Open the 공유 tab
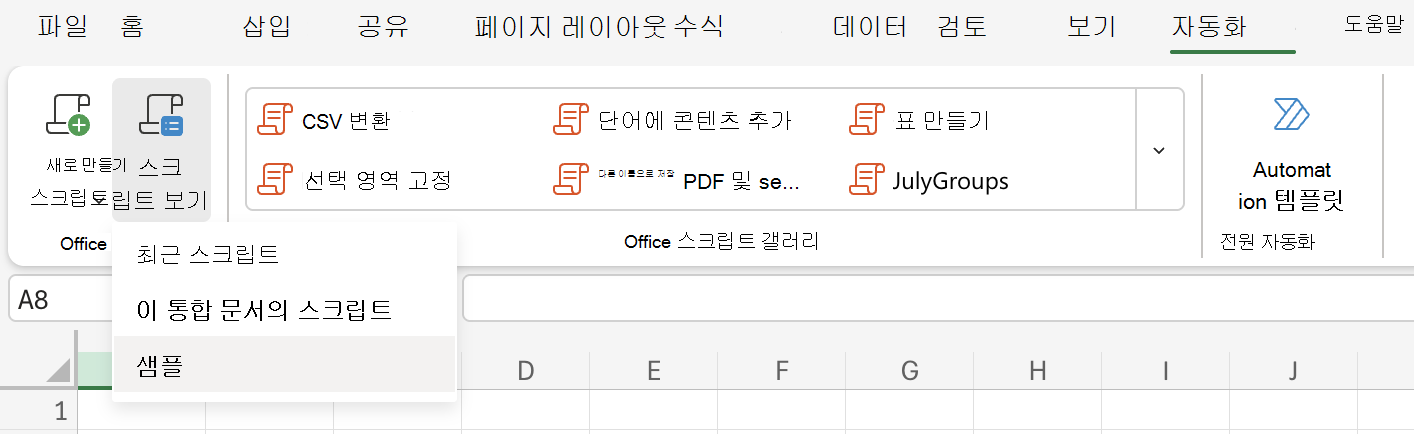1414x434 pixels. (383, 26)
